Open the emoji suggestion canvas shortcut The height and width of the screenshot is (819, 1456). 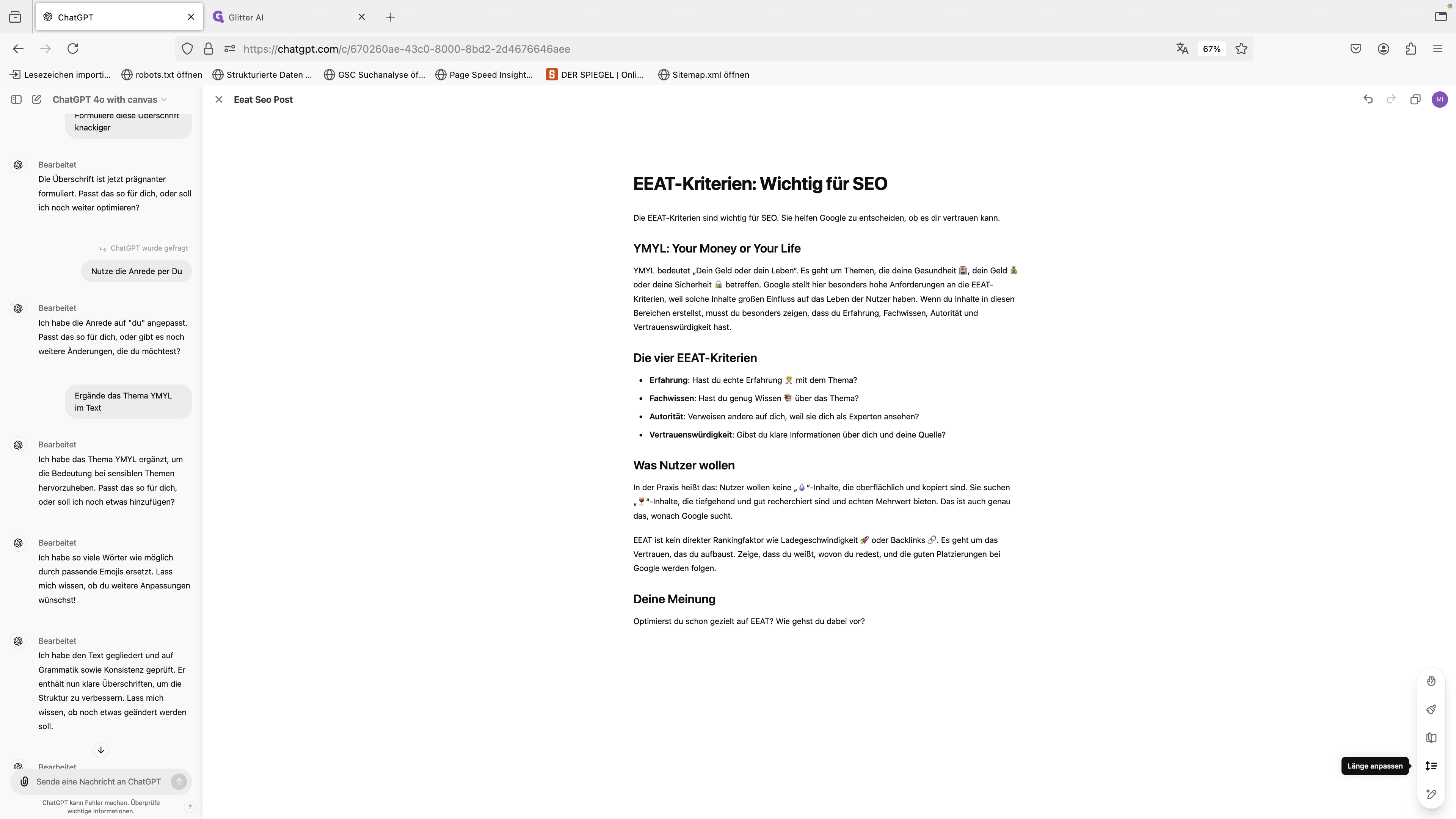(x=1431, y=681)
